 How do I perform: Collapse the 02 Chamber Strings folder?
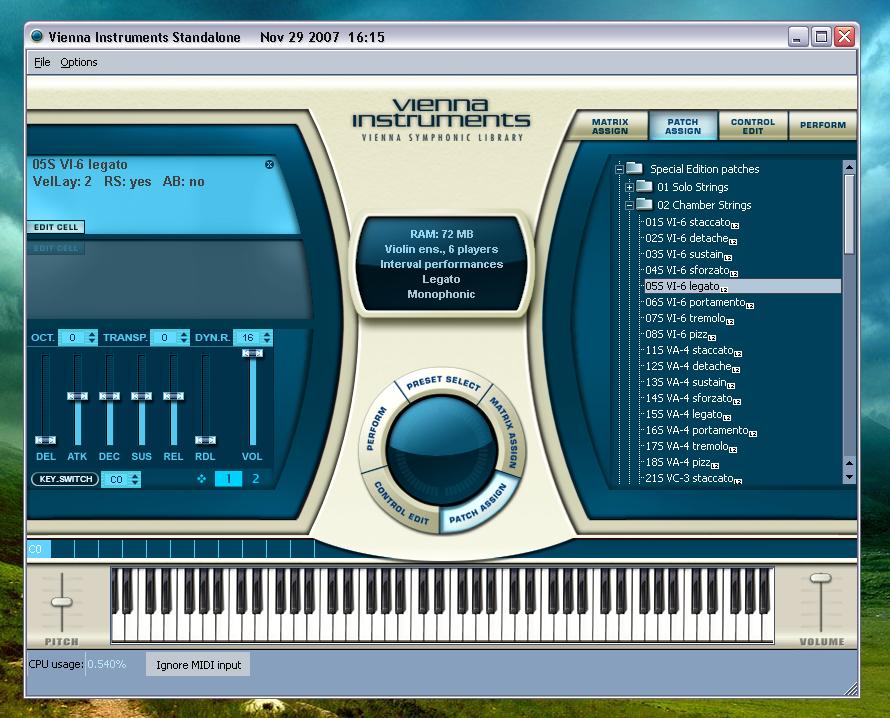629,205
